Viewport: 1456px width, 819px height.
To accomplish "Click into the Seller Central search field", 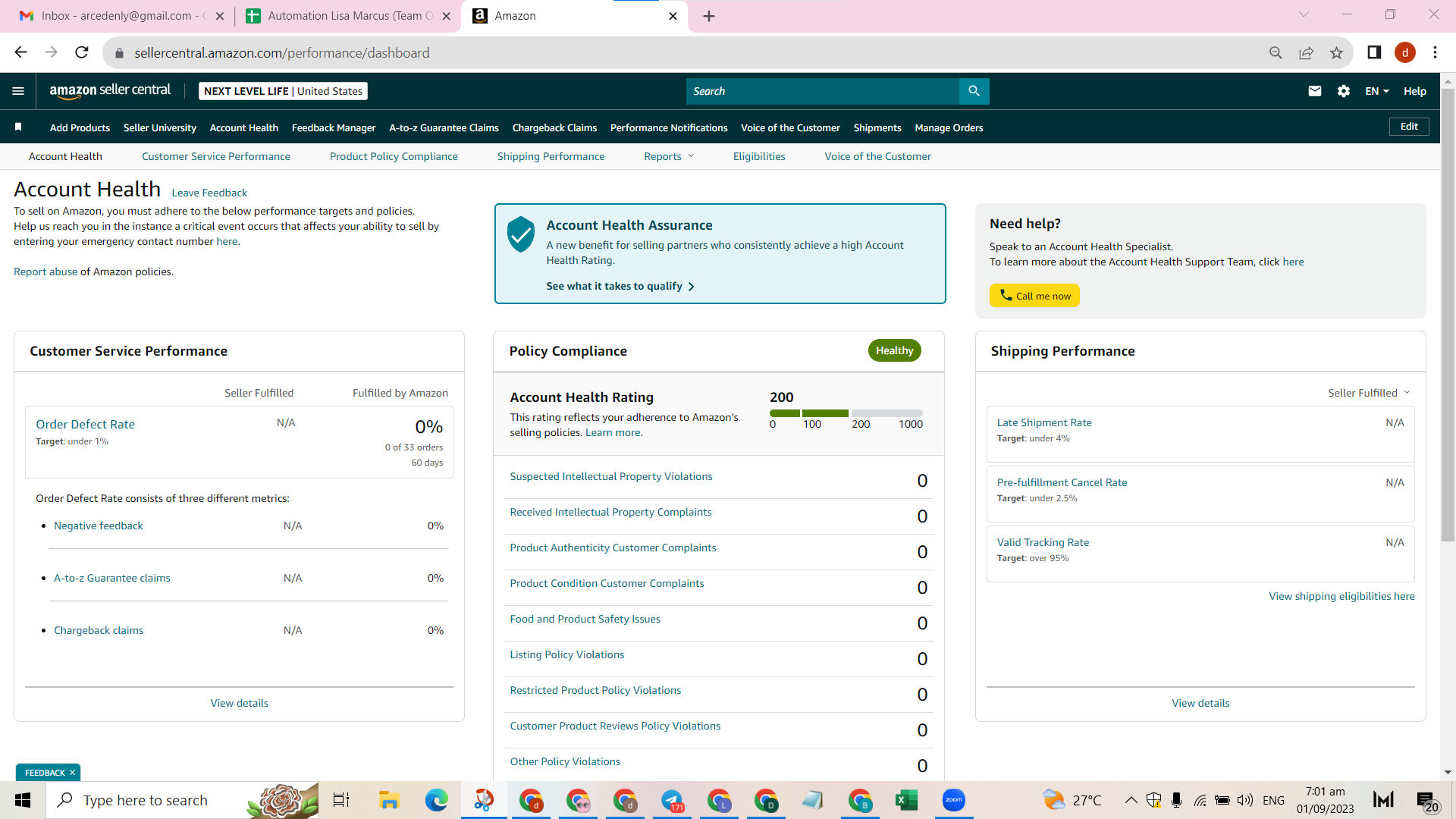I will (823, 91).
